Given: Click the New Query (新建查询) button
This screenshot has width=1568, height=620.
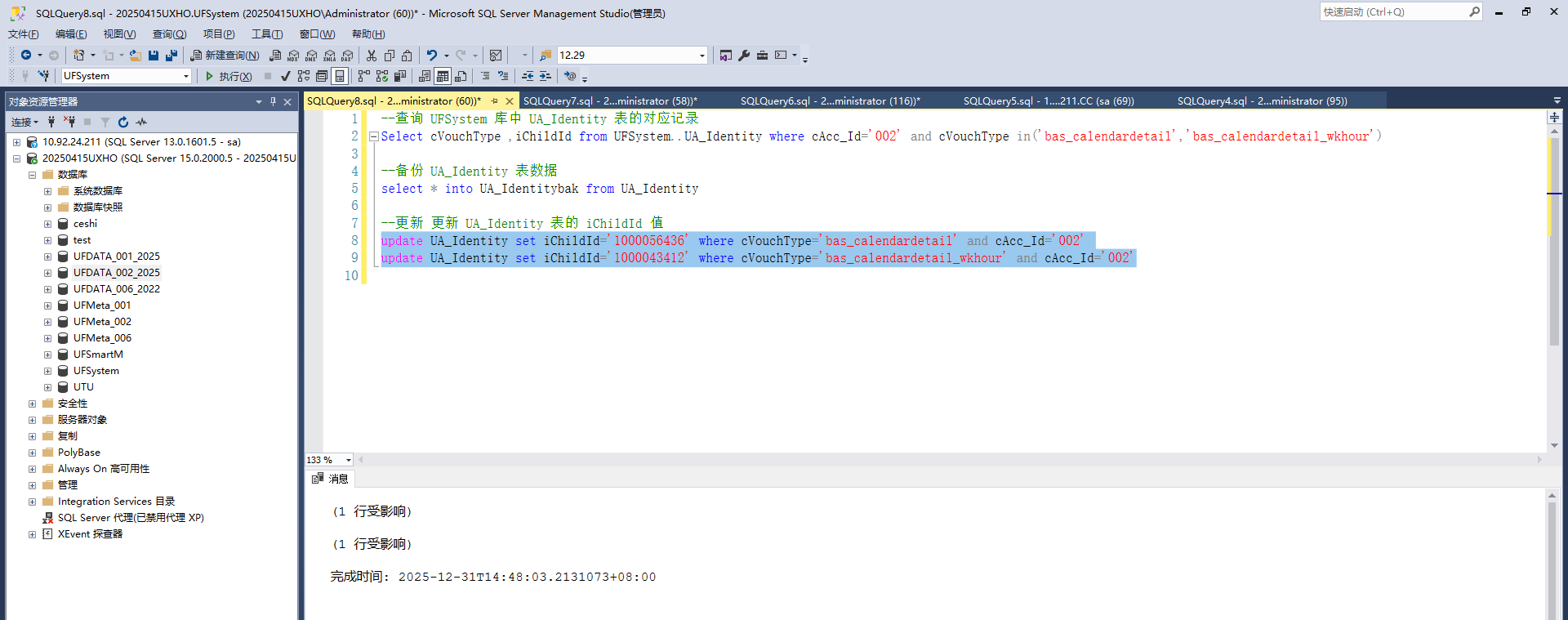Looking at the screenshot, I should [x=225, y=56].
